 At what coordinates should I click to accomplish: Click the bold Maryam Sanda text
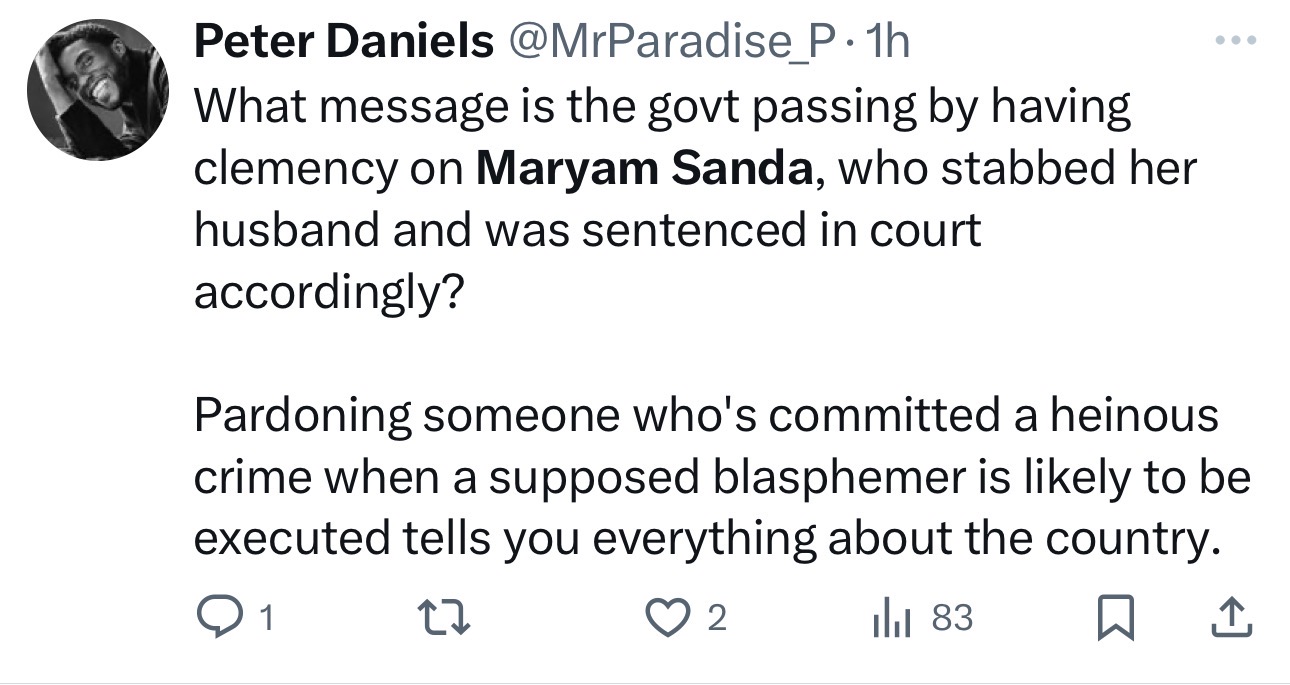tap(645, 169)
